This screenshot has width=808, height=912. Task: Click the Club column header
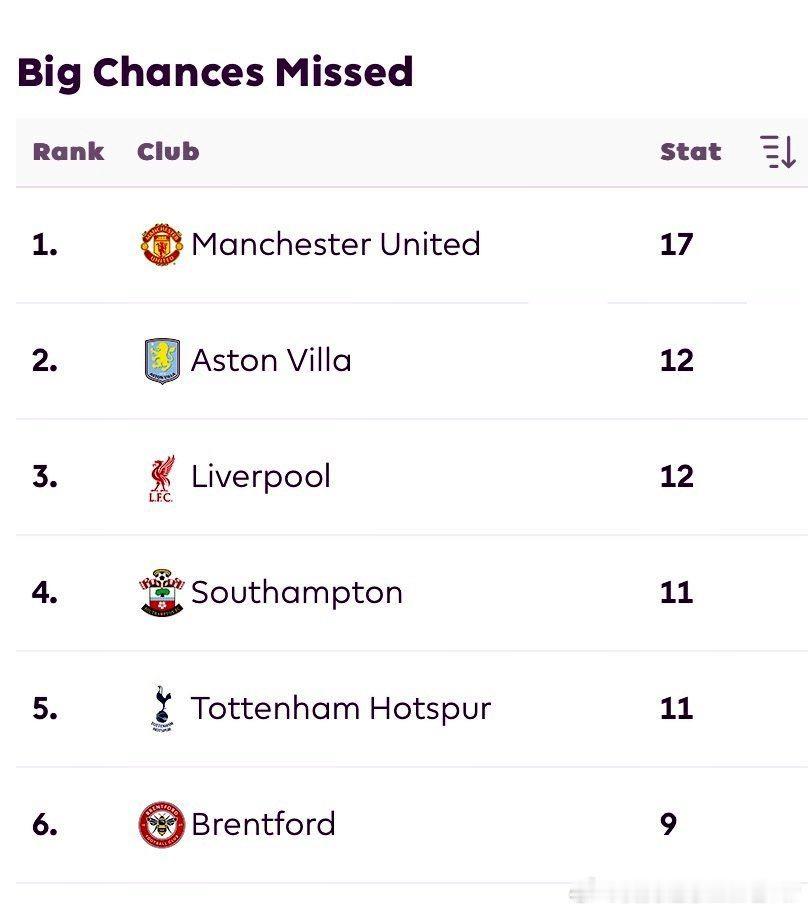pyautogui.click(x=168, y=152)
